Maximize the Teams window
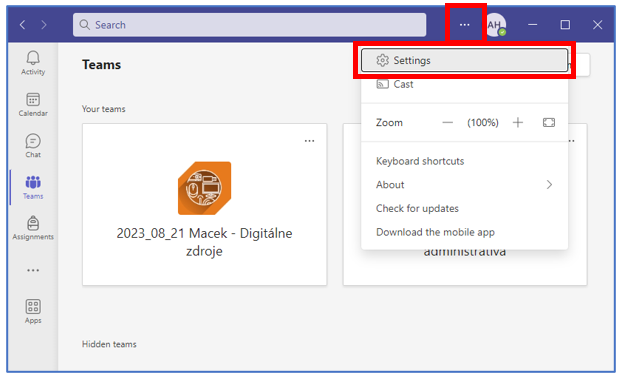This screenshot has height=378, width=622. coord(565,25)
